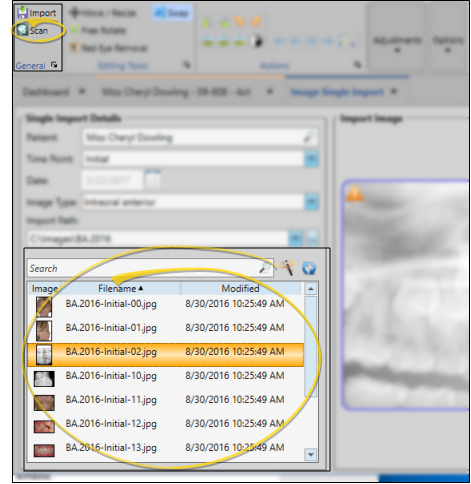The image size is (471, 484).
Task: Select BA.2016-Initial-00.jpg in file list
Action: click(166, 304)
